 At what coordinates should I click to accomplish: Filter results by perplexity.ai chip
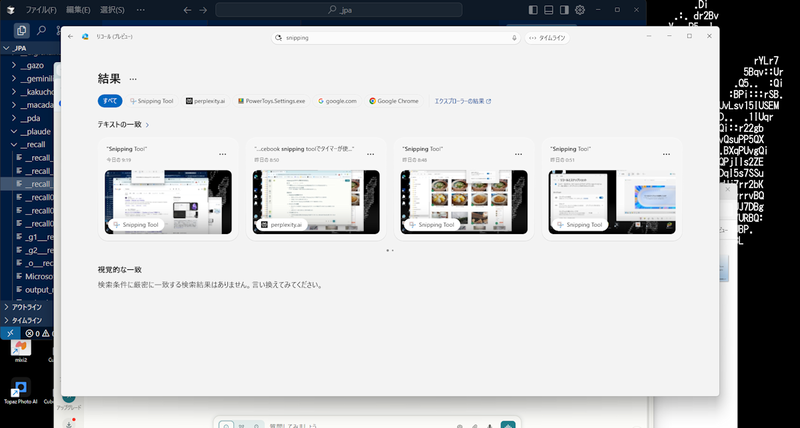[x=206, y=101]
